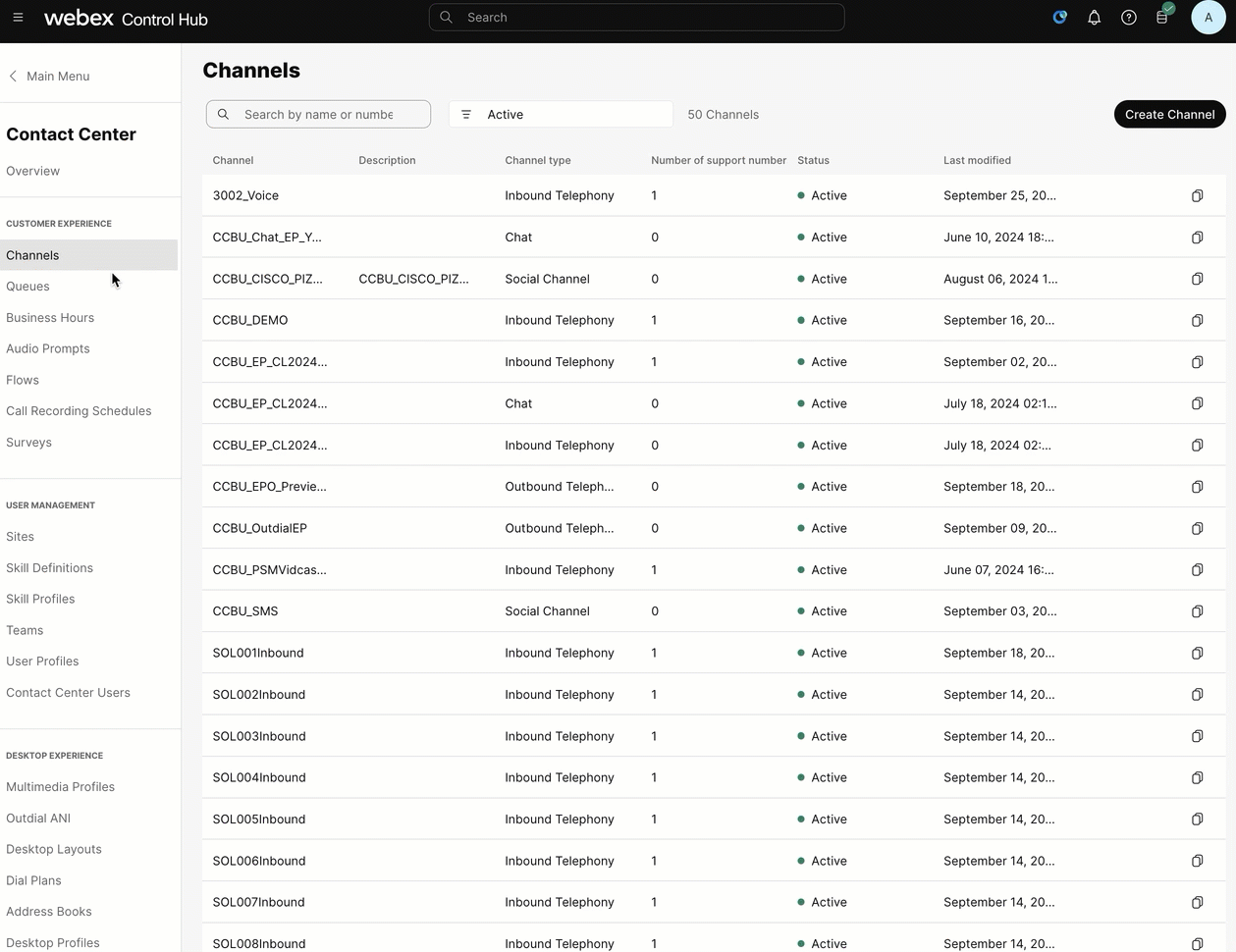This screenshot has height=952, width=1236.
Task: Click the channel search by name field
Action: pos(319,115)
